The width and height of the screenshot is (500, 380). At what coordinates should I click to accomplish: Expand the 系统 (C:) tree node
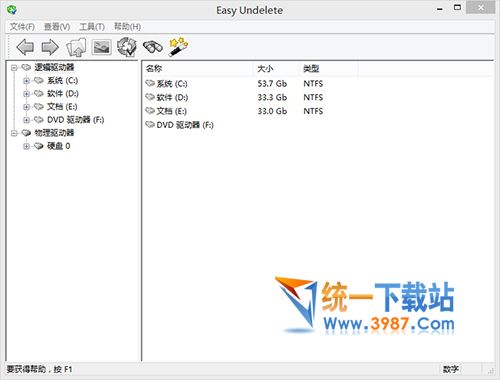pyautogui.click(x=26, y=81)
